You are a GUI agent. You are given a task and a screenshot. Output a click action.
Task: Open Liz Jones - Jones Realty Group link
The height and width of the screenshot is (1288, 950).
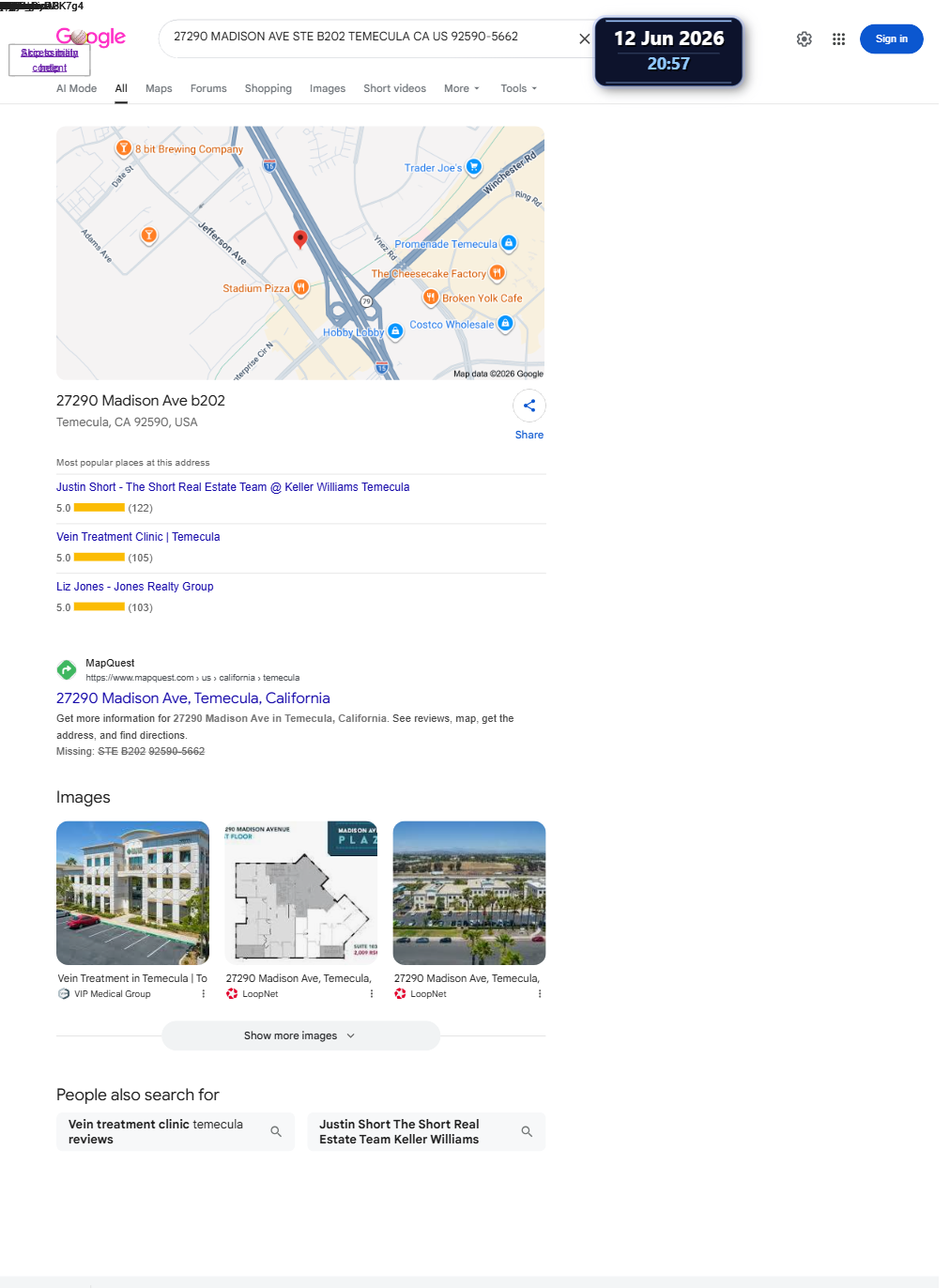click(x=135, y=587)
